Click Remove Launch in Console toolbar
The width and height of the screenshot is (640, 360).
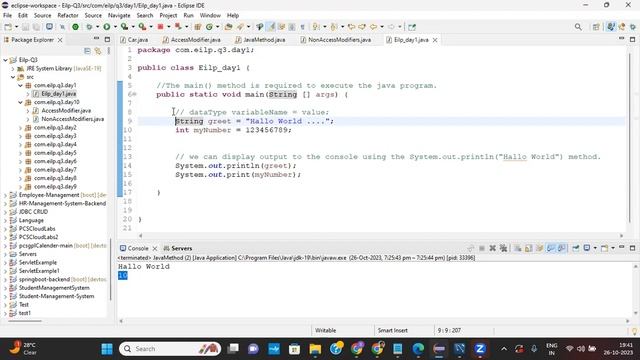point(493,248)
